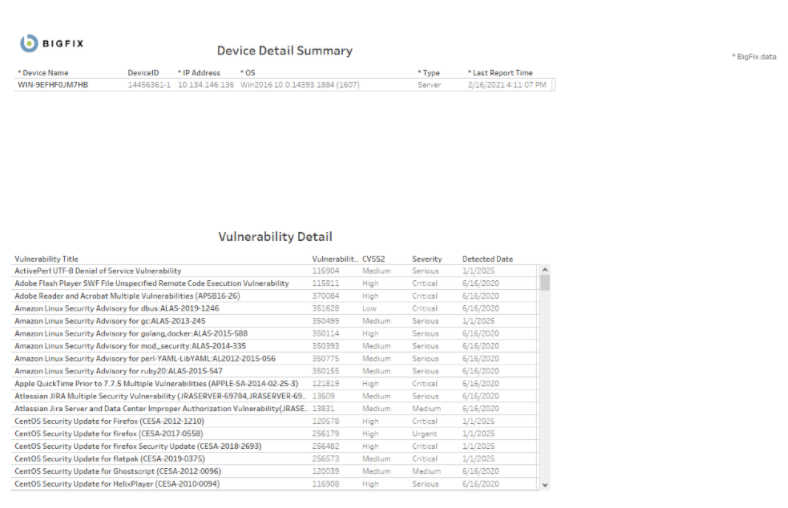Select CentOS Ghostscript CESA-2012-0096 row
This screenshot has height=508, width=788.
[274, 471]
